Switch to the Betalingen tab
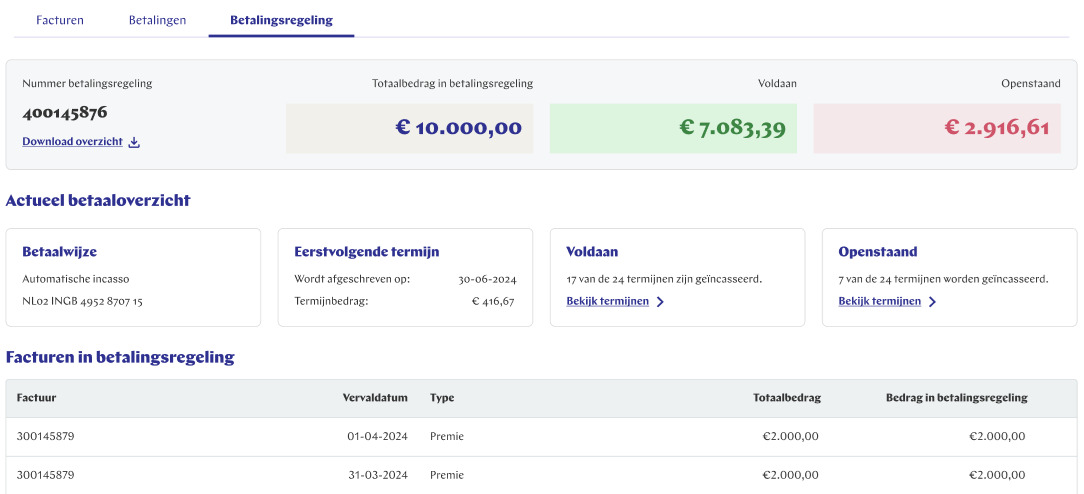The image size is (1084, 494). [x=157, y=20]
